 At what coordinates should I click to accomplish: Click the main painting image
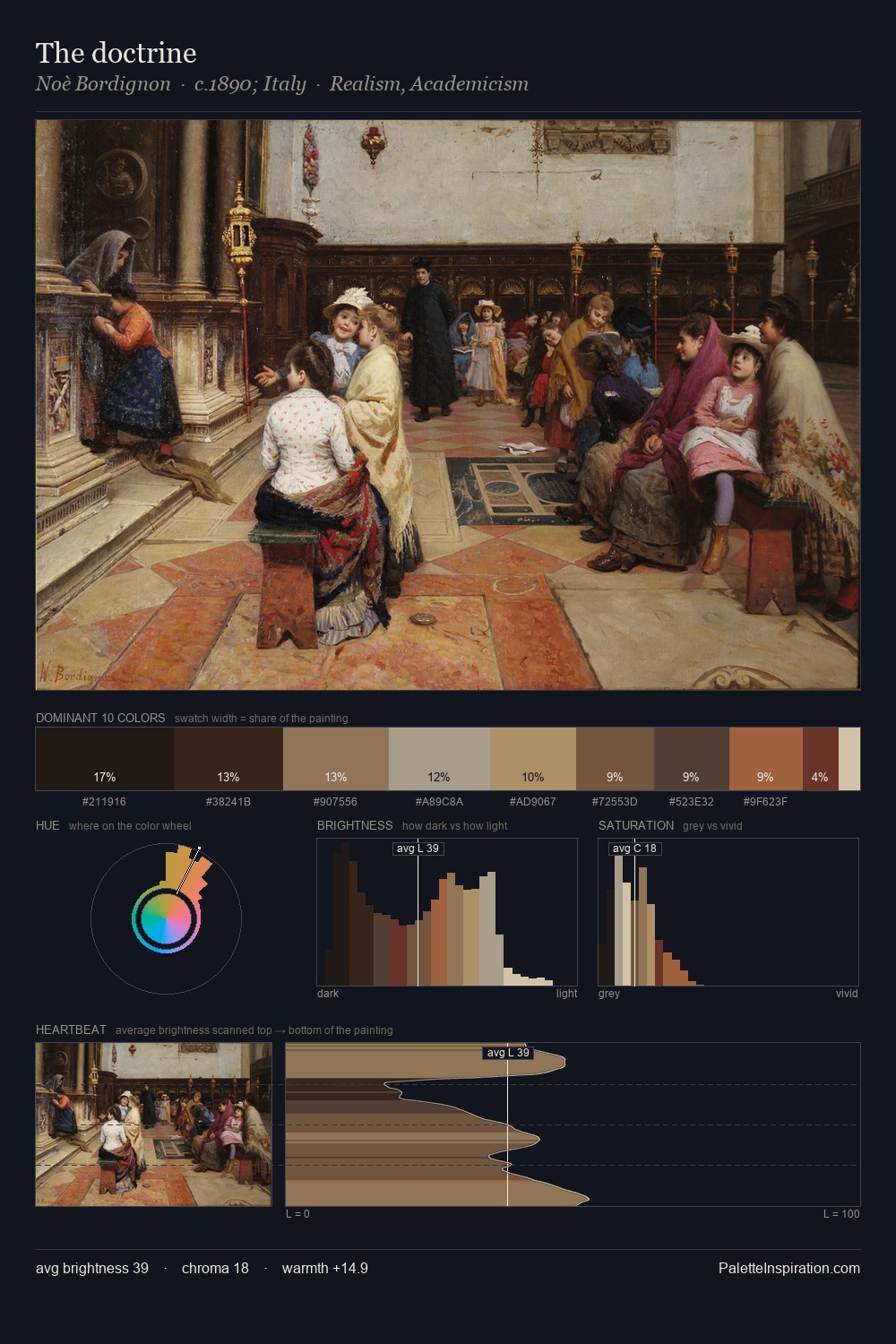pos(448,405)
